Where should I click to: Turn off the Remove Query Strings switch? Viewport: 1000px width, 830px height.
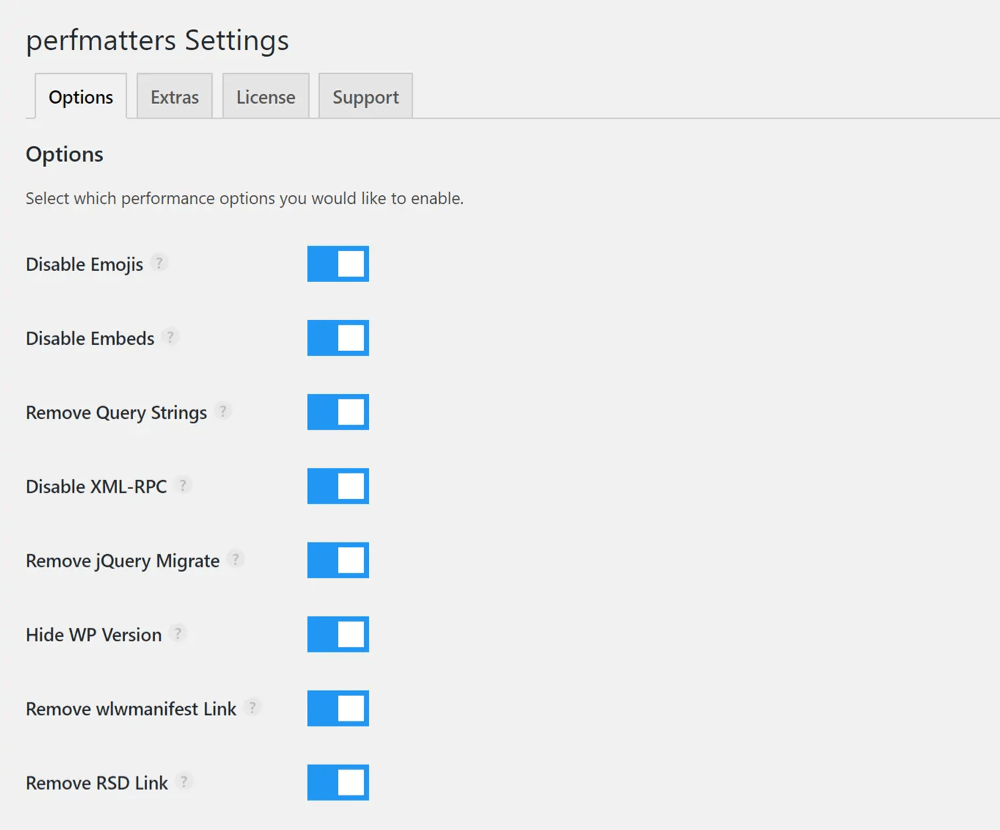[x=338, y=411]
